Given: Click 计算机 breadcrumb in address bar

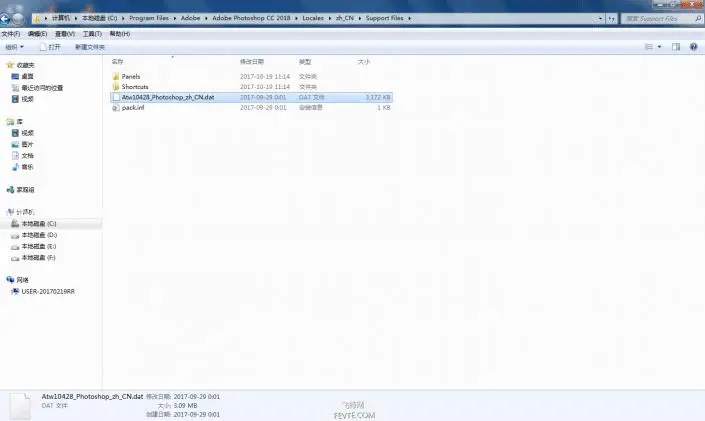Looking at the screenshot, I should click(x=61, y=18).
